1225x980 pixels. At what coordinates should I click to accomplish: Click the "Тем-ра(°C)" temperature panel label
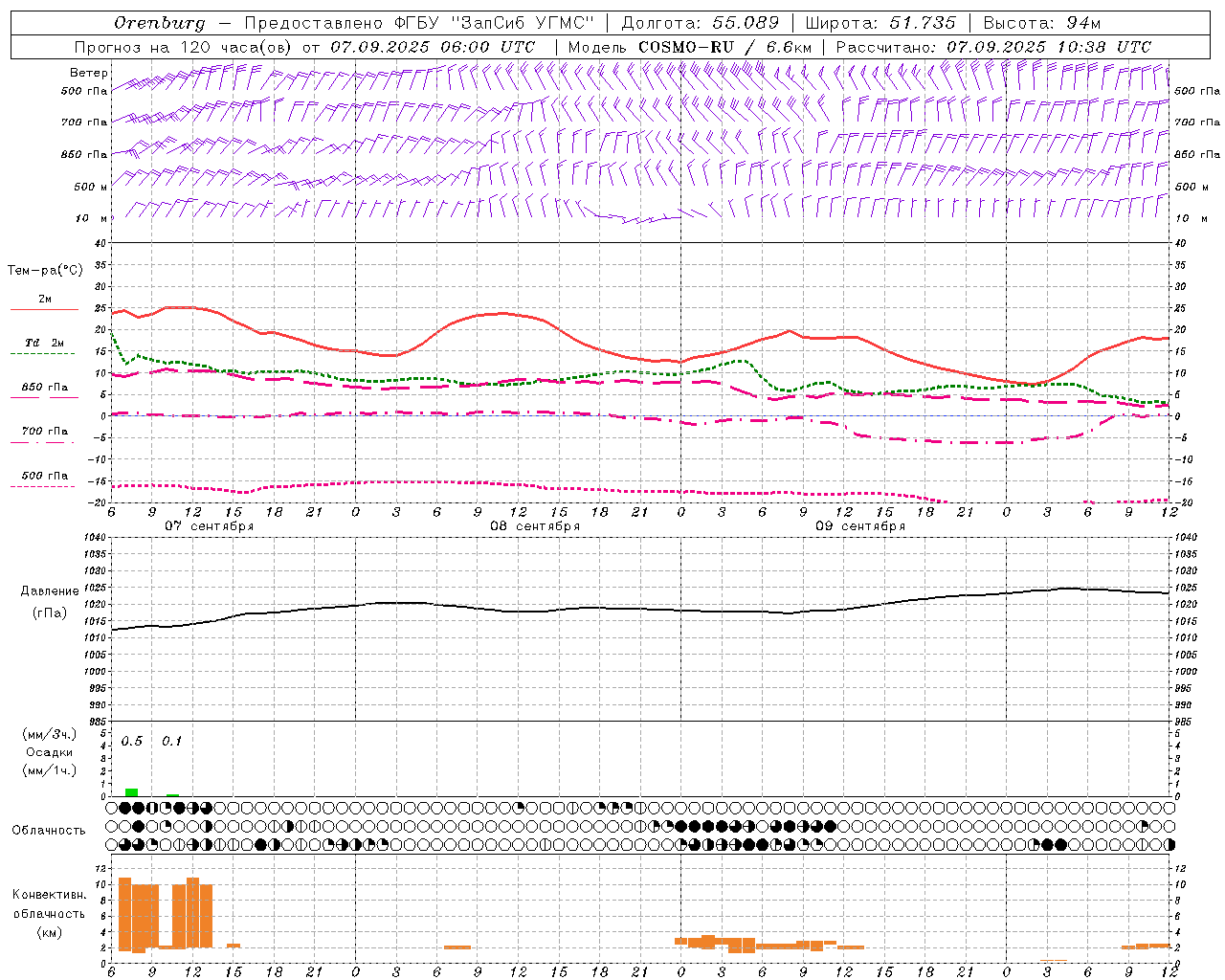(45, 271)
